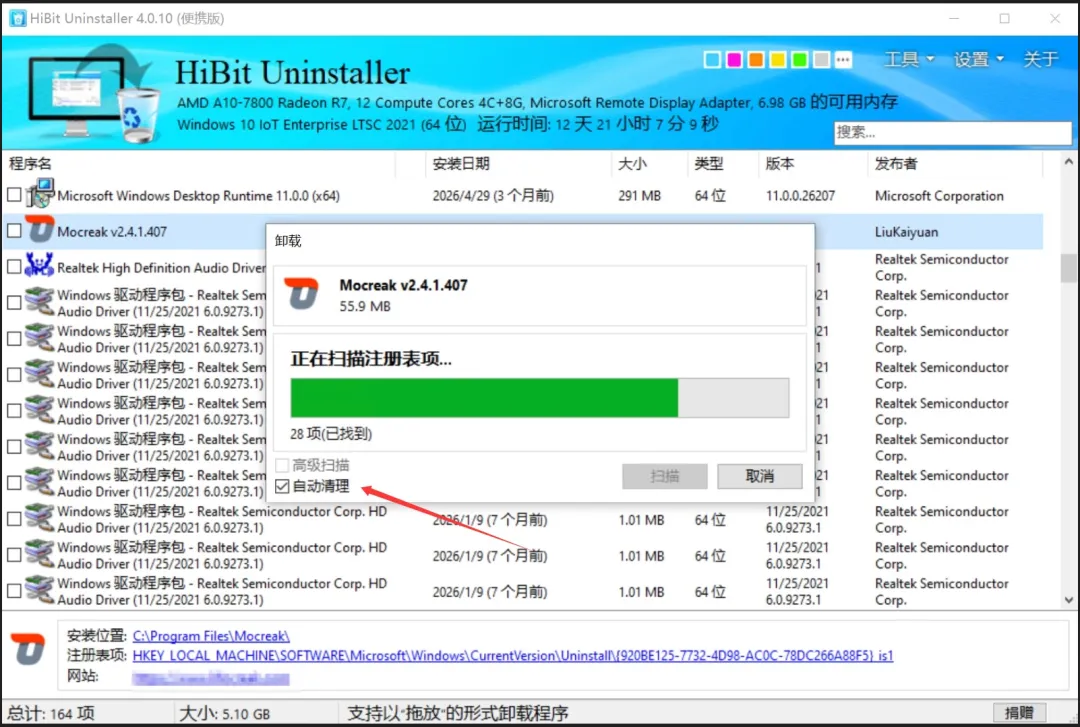Click the 28 项(已找到) text in the dialog

point(331,433)
